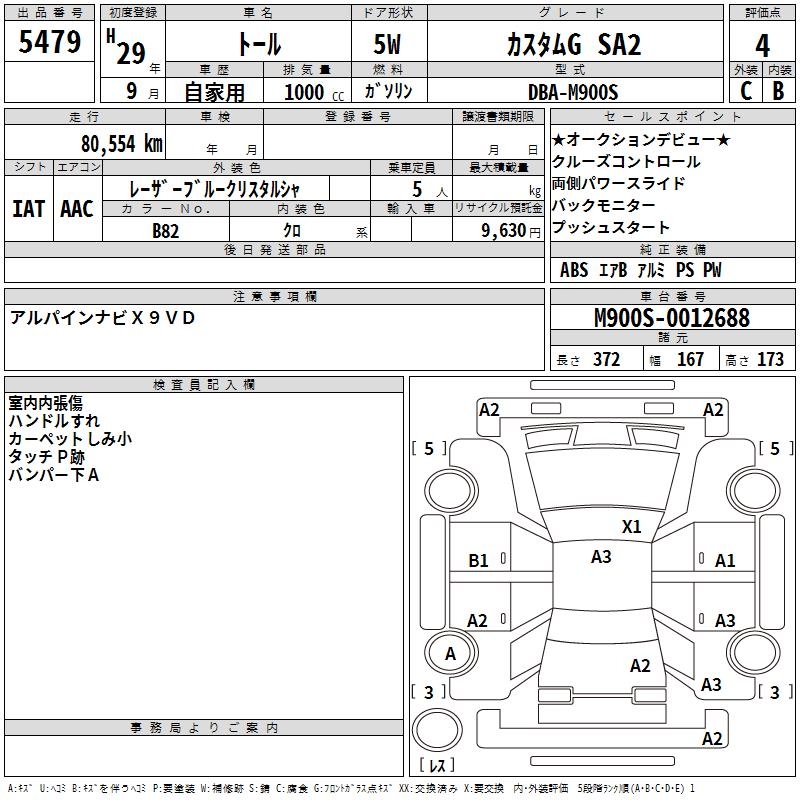Click the wheel circle marked A
This screenshot has height=800, width=800.
pos(451,653)
